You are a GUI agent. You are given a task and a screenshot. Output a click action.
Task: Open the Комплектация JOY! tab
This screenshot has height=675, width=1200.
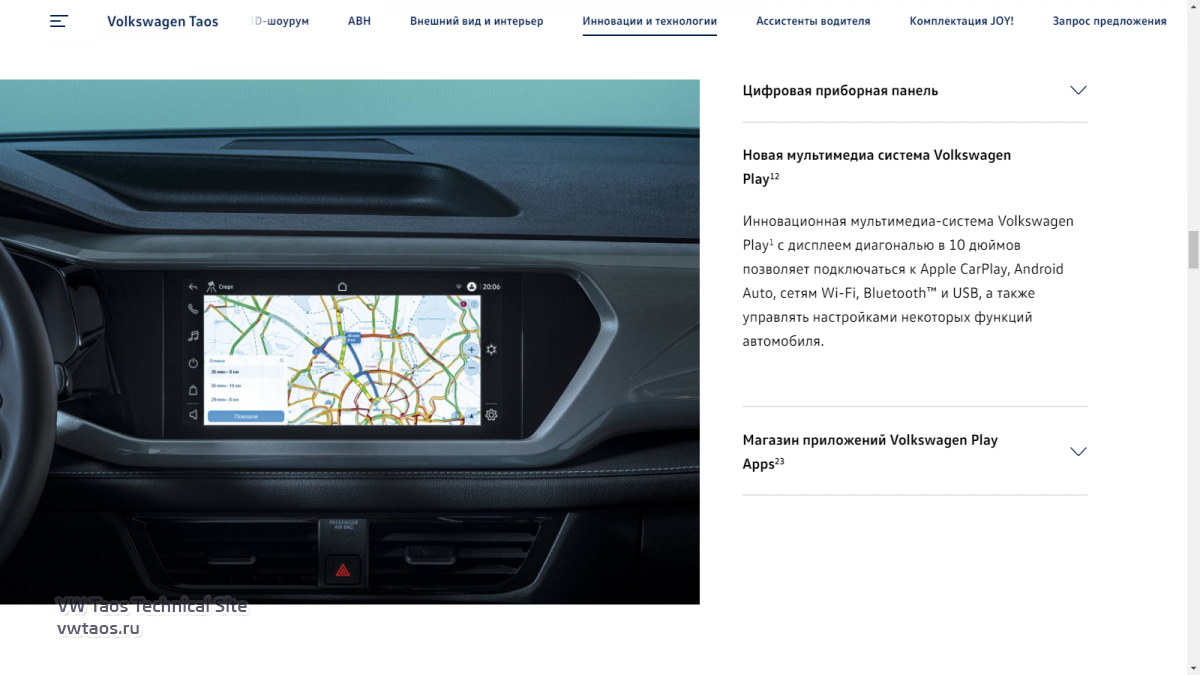[x=961, y=21]
